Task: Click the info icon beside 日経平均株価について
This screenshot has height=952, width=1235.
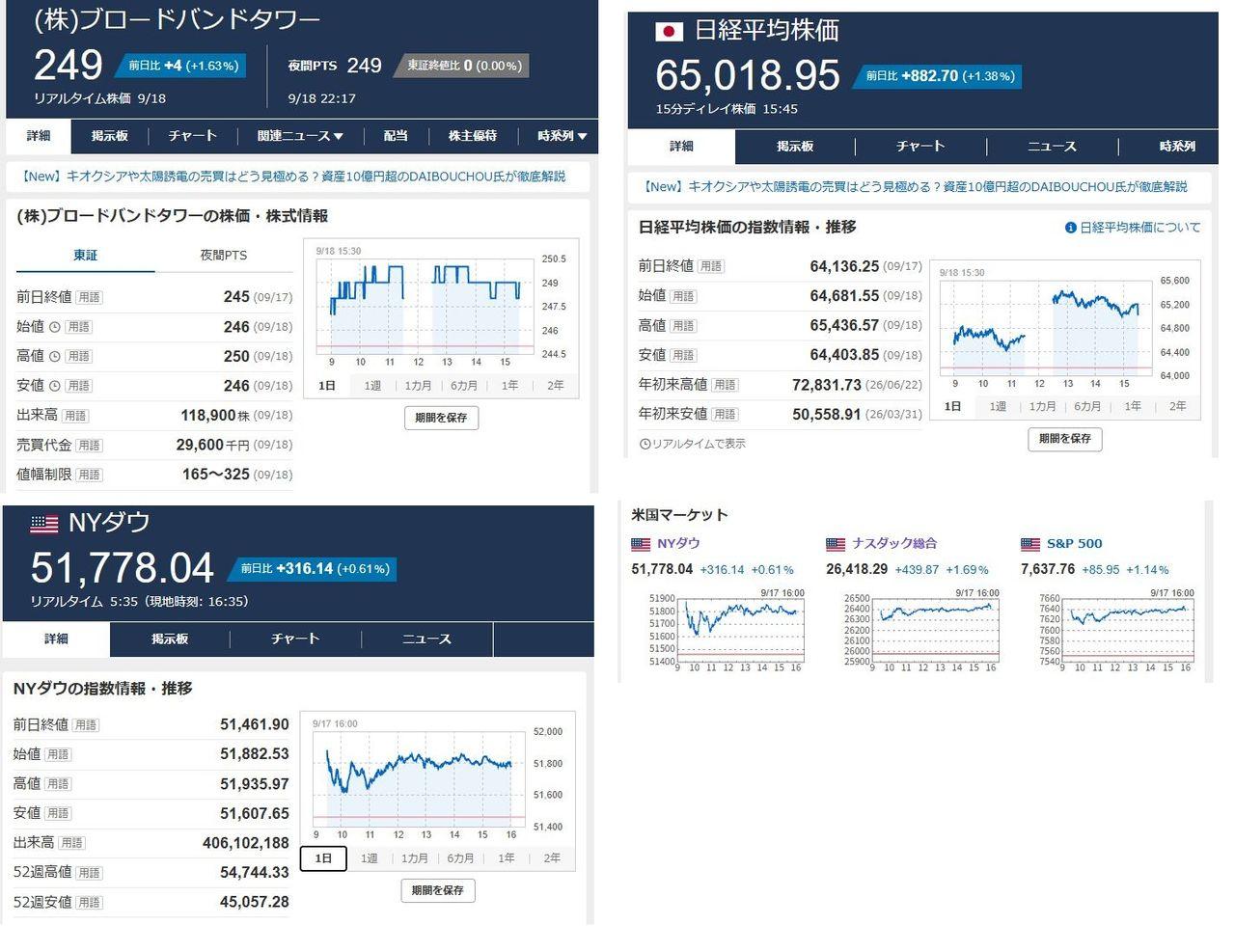Action: pos(1070,228)
